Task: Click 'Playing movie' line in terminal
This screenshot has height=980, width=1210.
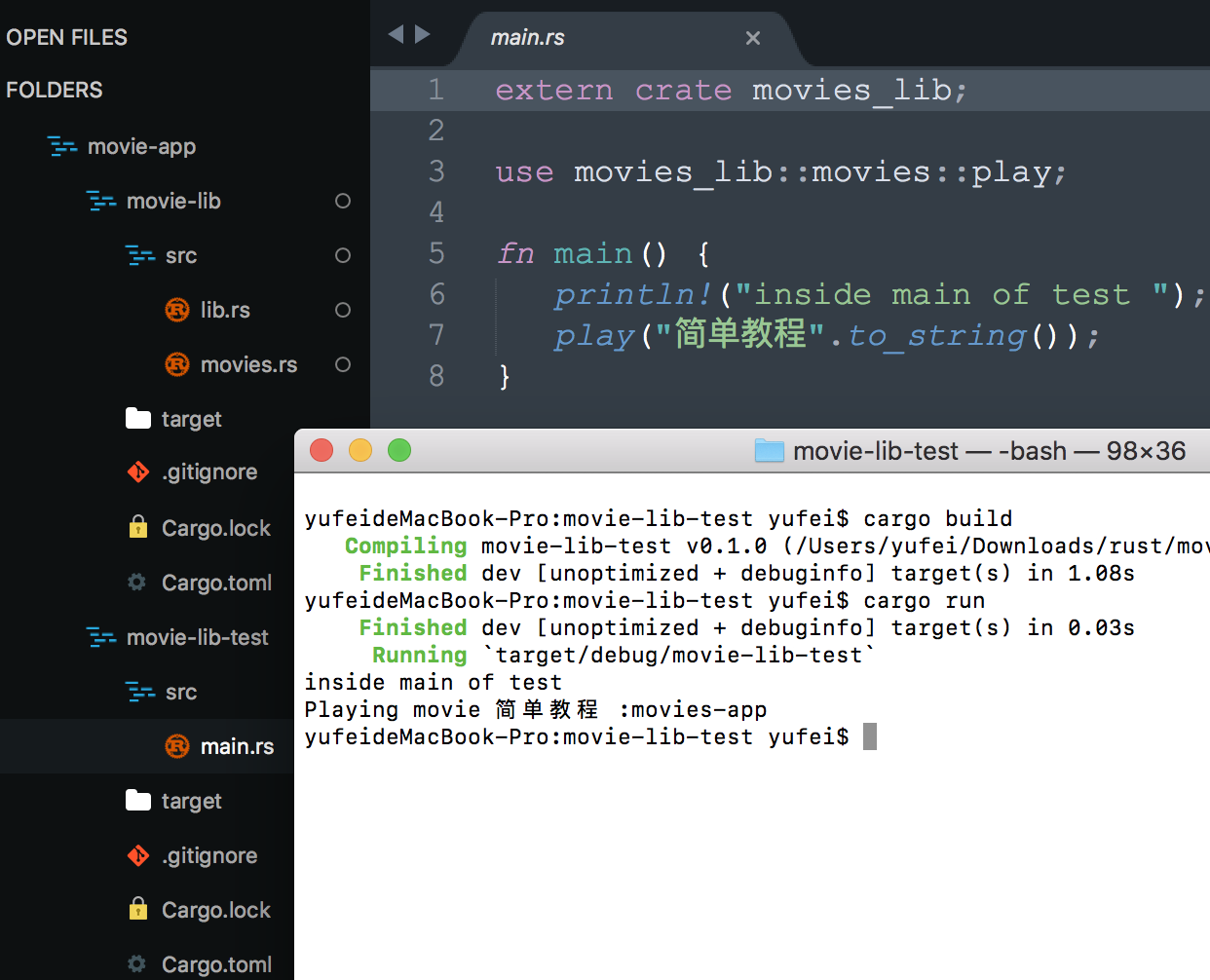Action: tap(536, 709)
